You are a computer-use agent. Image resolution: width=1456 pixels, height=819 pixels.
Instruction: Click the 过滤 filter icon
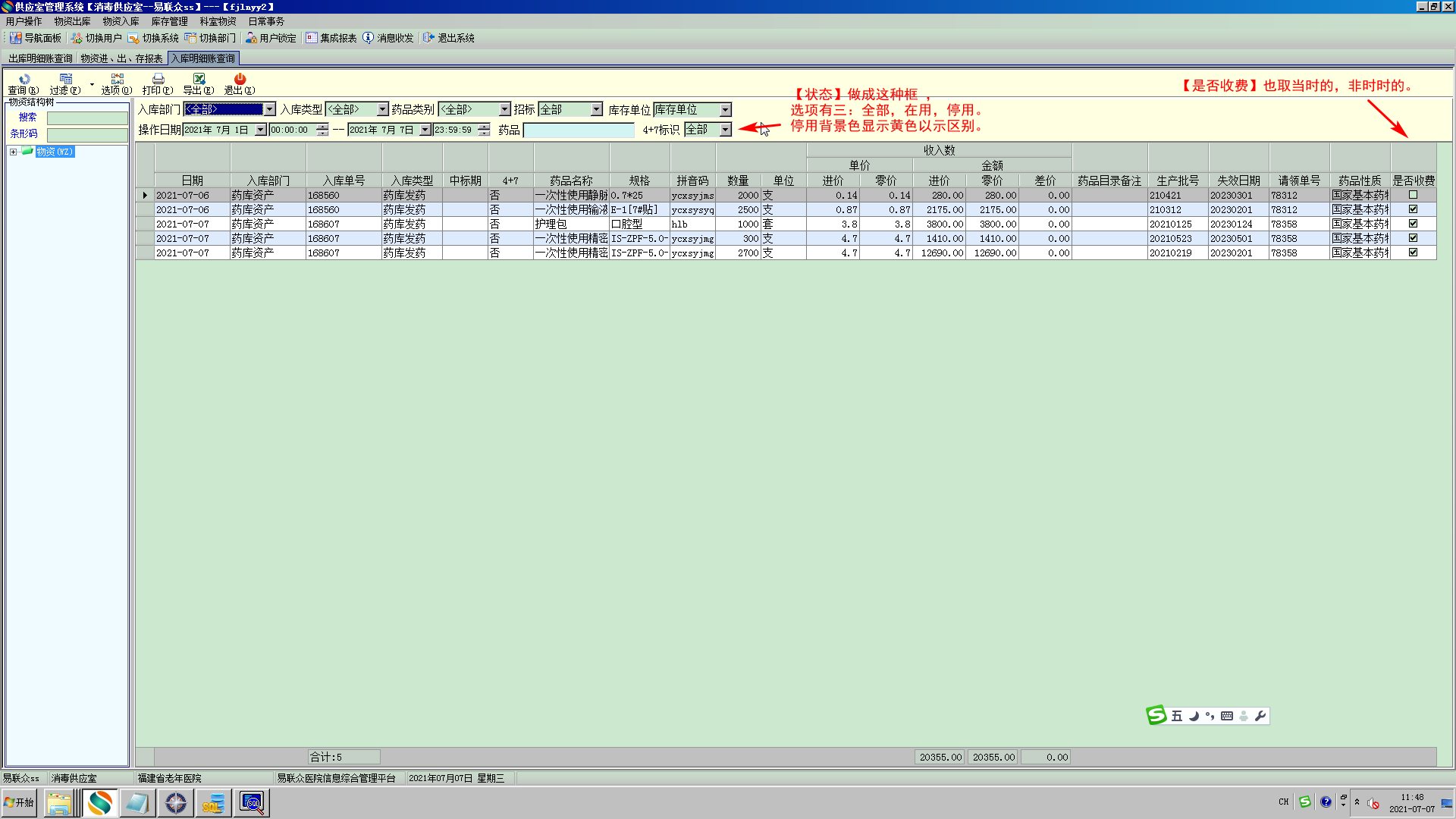(x=66, y=79)
